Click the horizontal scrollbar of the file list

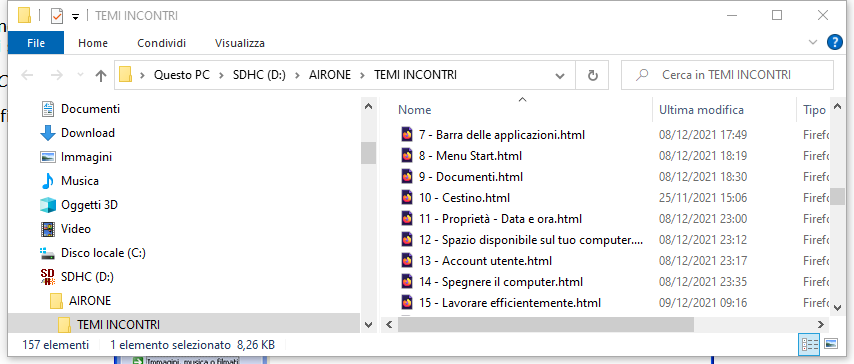546,324
